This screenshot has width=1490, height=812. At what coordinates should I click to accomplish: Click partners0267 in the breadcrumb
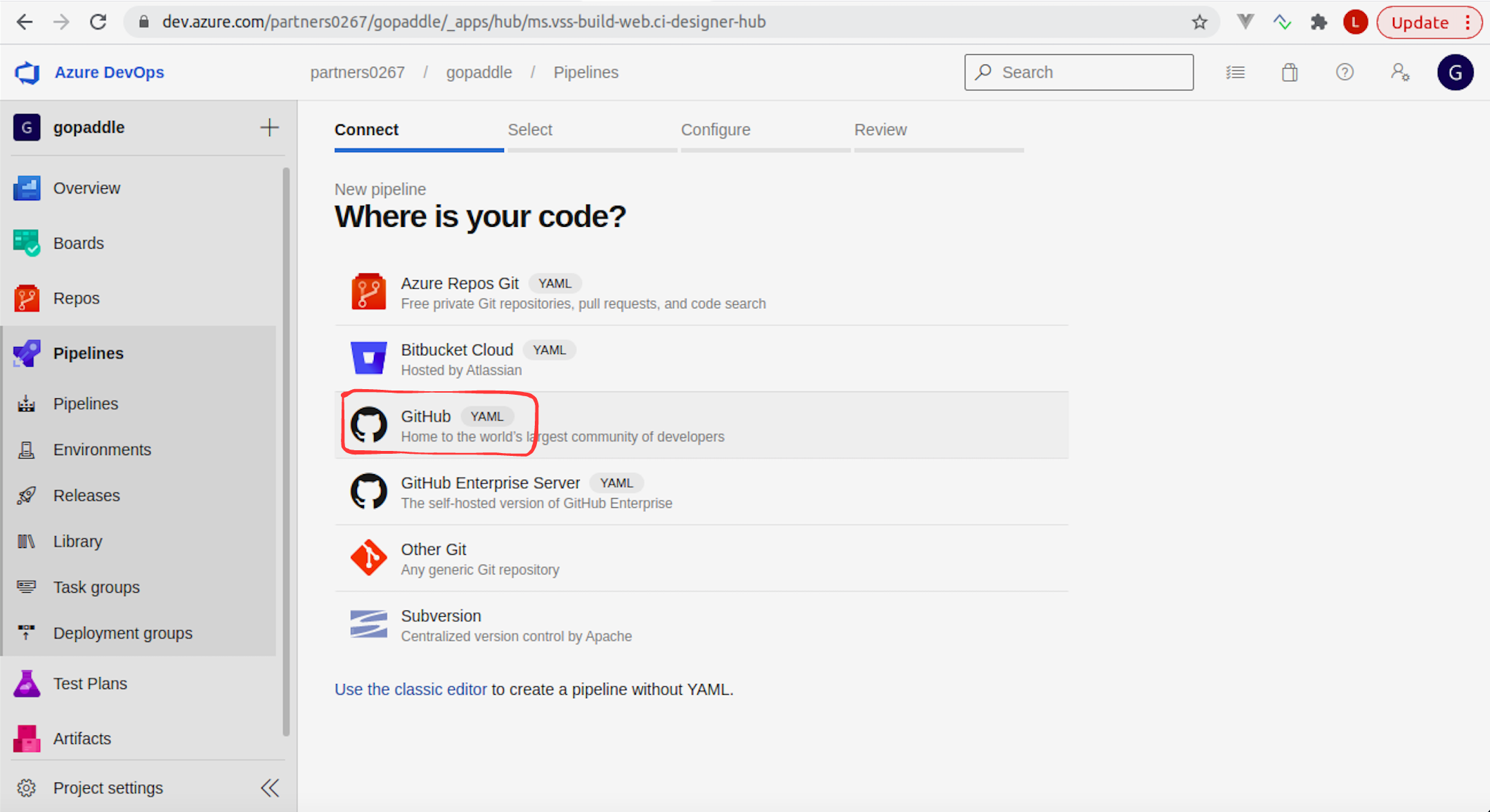(358, 72)
